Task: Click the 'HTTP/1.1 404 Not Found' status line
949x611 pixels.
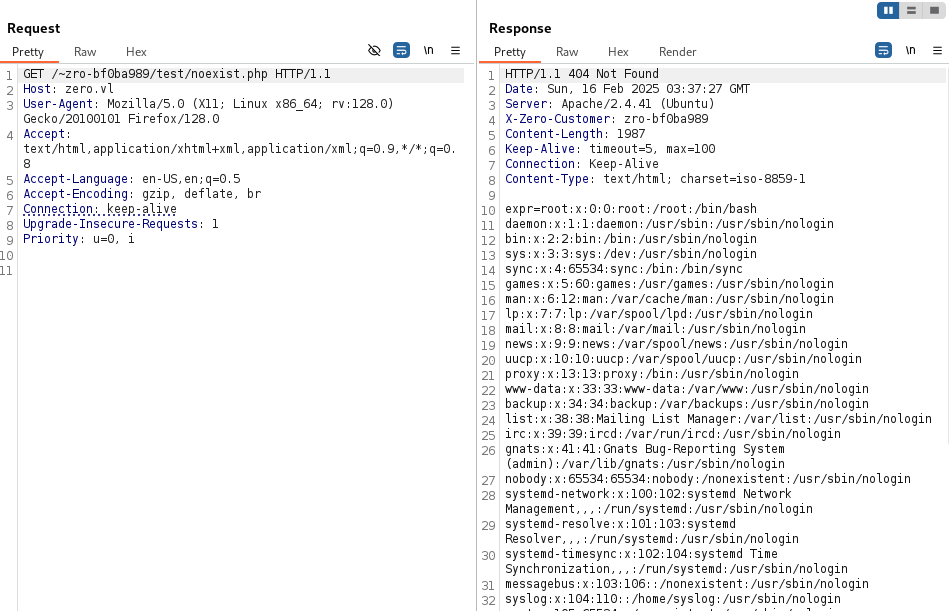Action: tap(582, 74)
